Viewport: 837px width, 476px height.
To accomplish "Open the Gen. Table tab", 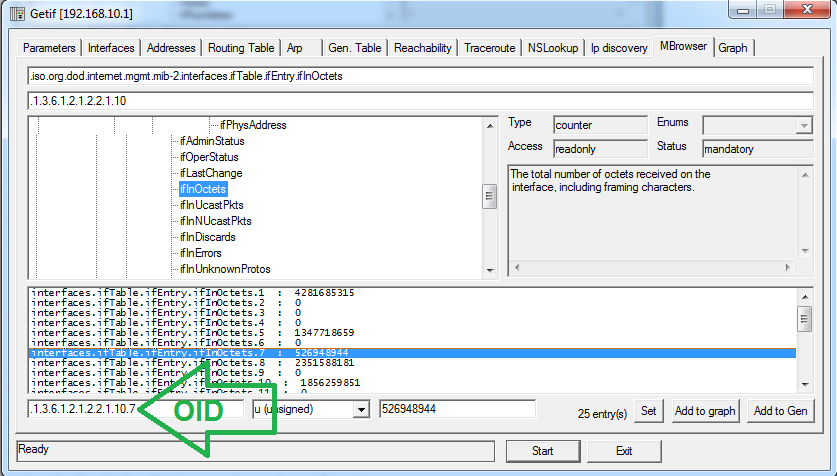I will (x=354, y=48).
